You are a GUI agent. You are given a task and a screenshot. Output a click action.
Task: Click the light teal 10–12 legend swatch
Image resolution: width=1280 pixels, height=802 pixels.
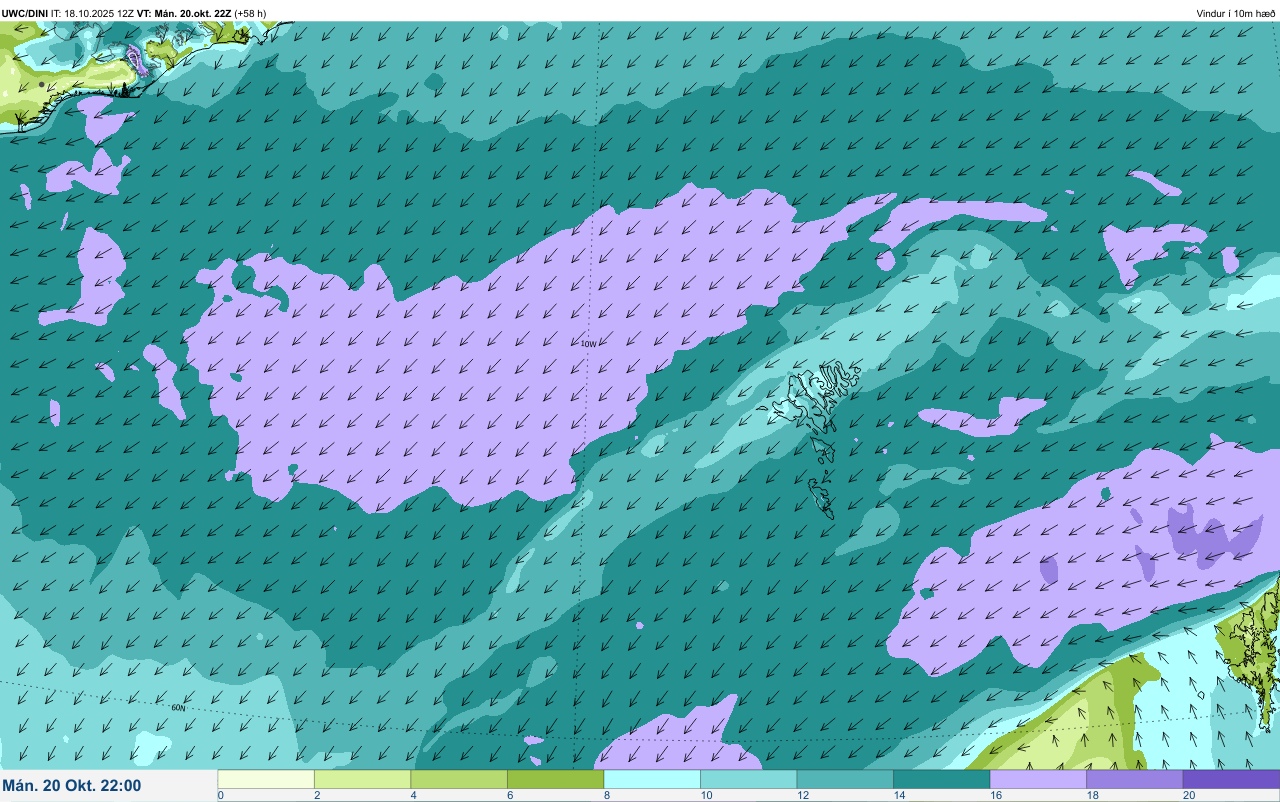tap(748, 779)
